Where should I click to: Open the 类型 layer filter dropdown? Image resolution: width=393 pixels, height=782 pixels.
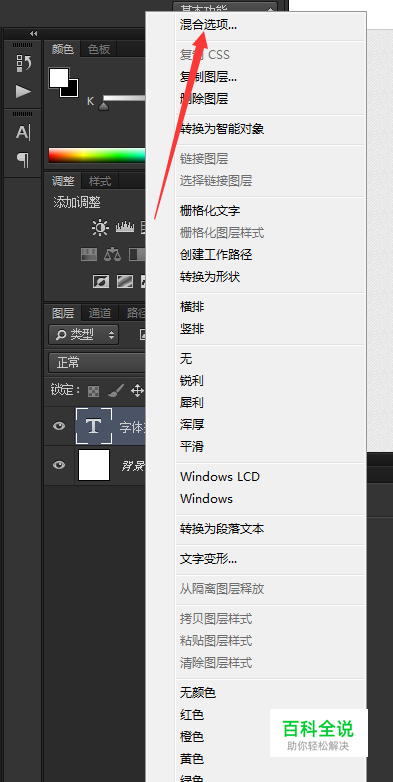click(x=83, y=335)
